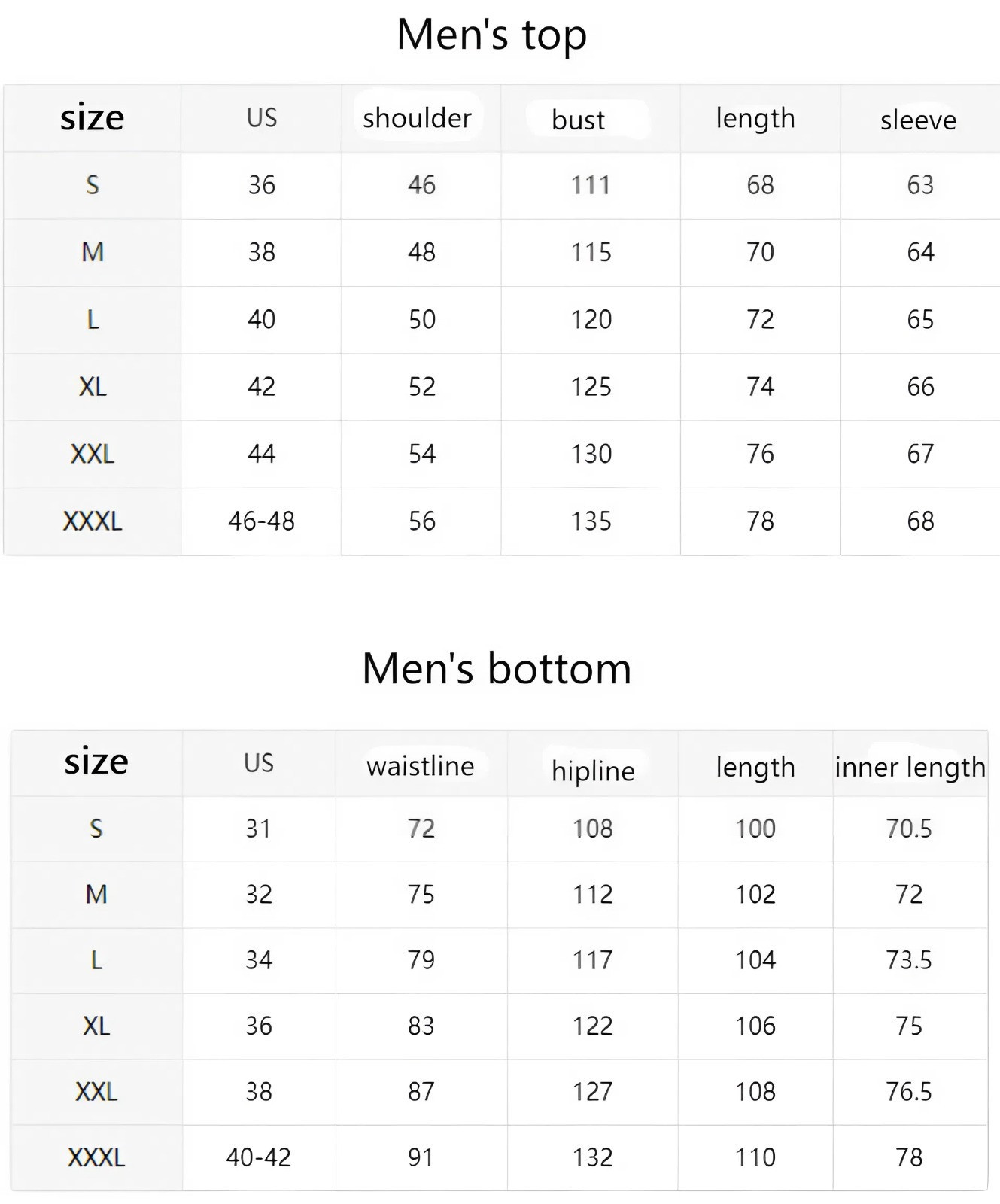Click the inner length value 76.5
Viewport: 1000px width, 1204px height.
tap(909, 1092)
